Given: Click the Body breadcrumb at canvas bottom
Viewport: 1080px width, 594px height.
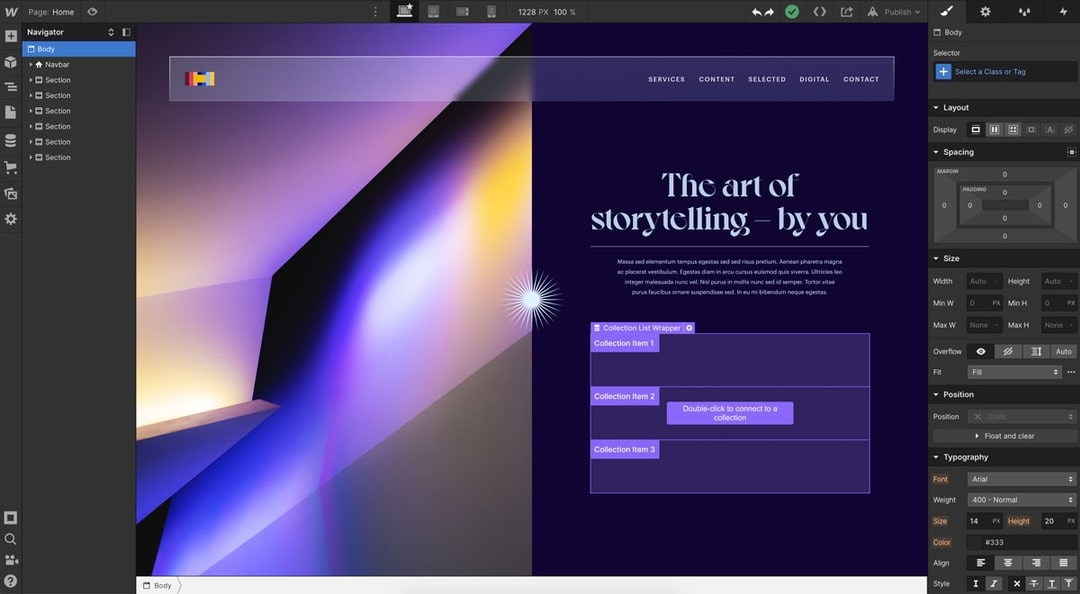Looking at the screenshot, I should 158,584.
